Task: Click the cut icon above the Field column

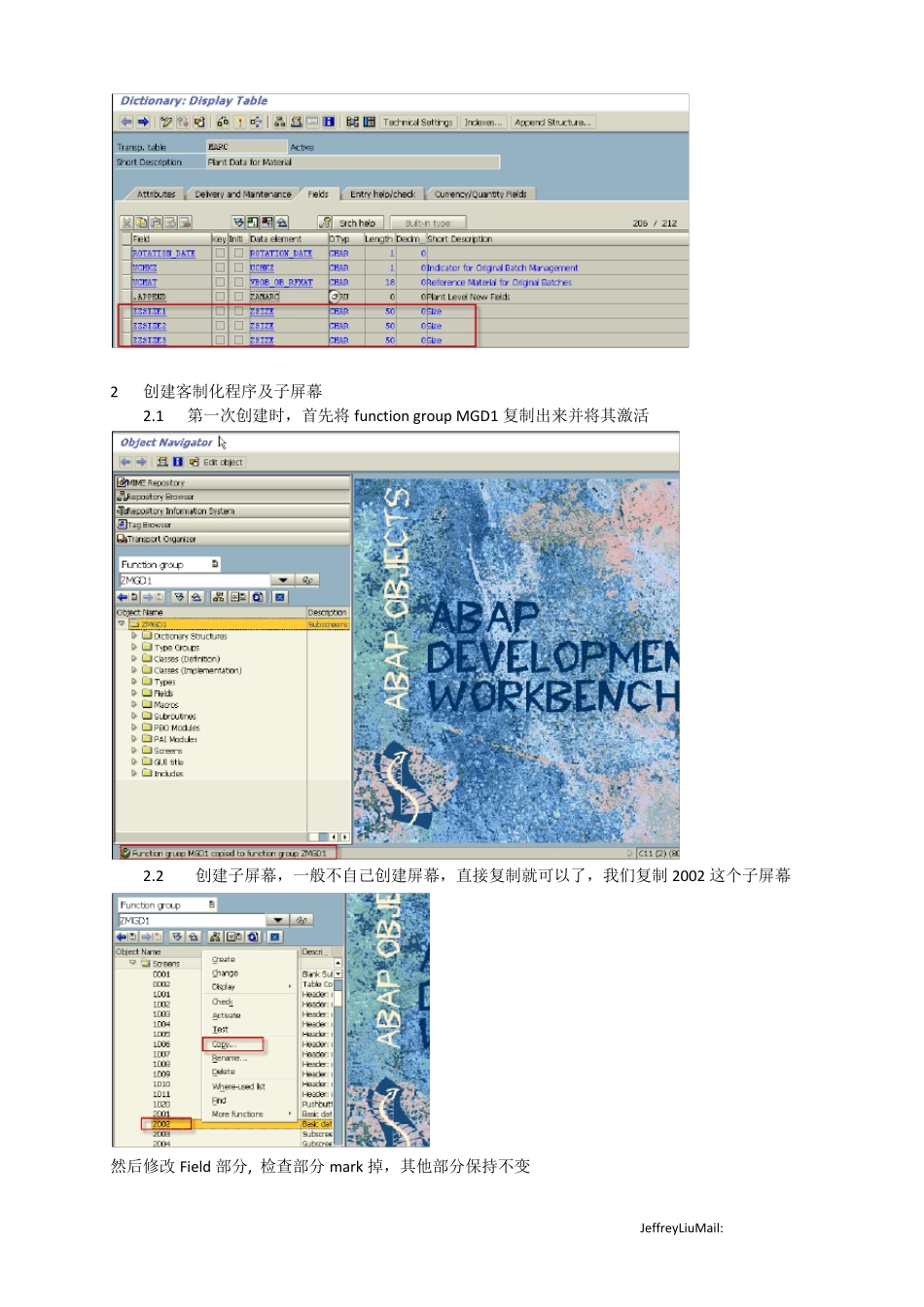Action: coord(126,223)
